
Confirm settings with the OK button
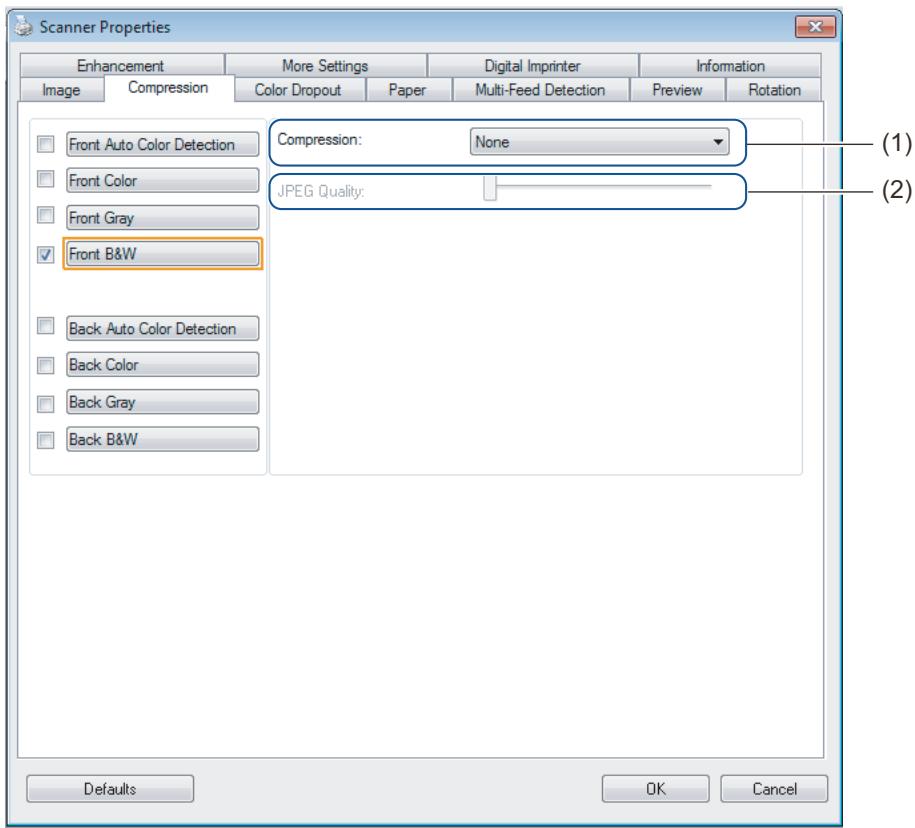655,789
